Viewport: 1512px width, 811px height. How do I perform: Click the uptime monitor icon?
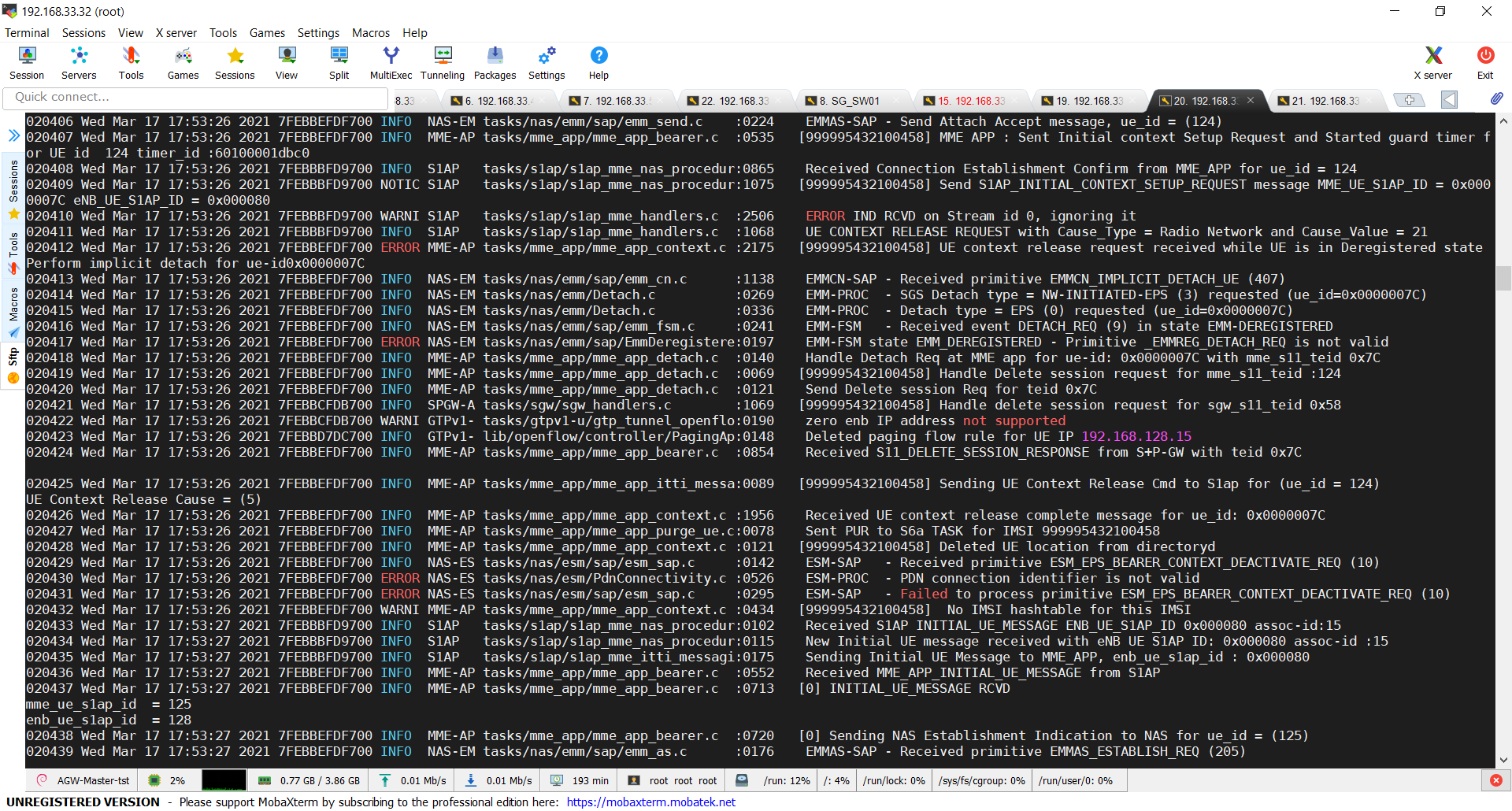click(557, 780)
